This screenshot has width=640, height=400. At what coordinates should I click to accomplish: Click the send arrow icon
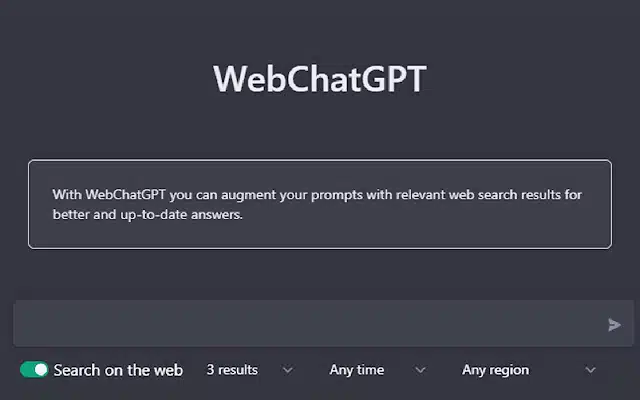(x=614, y=325)
